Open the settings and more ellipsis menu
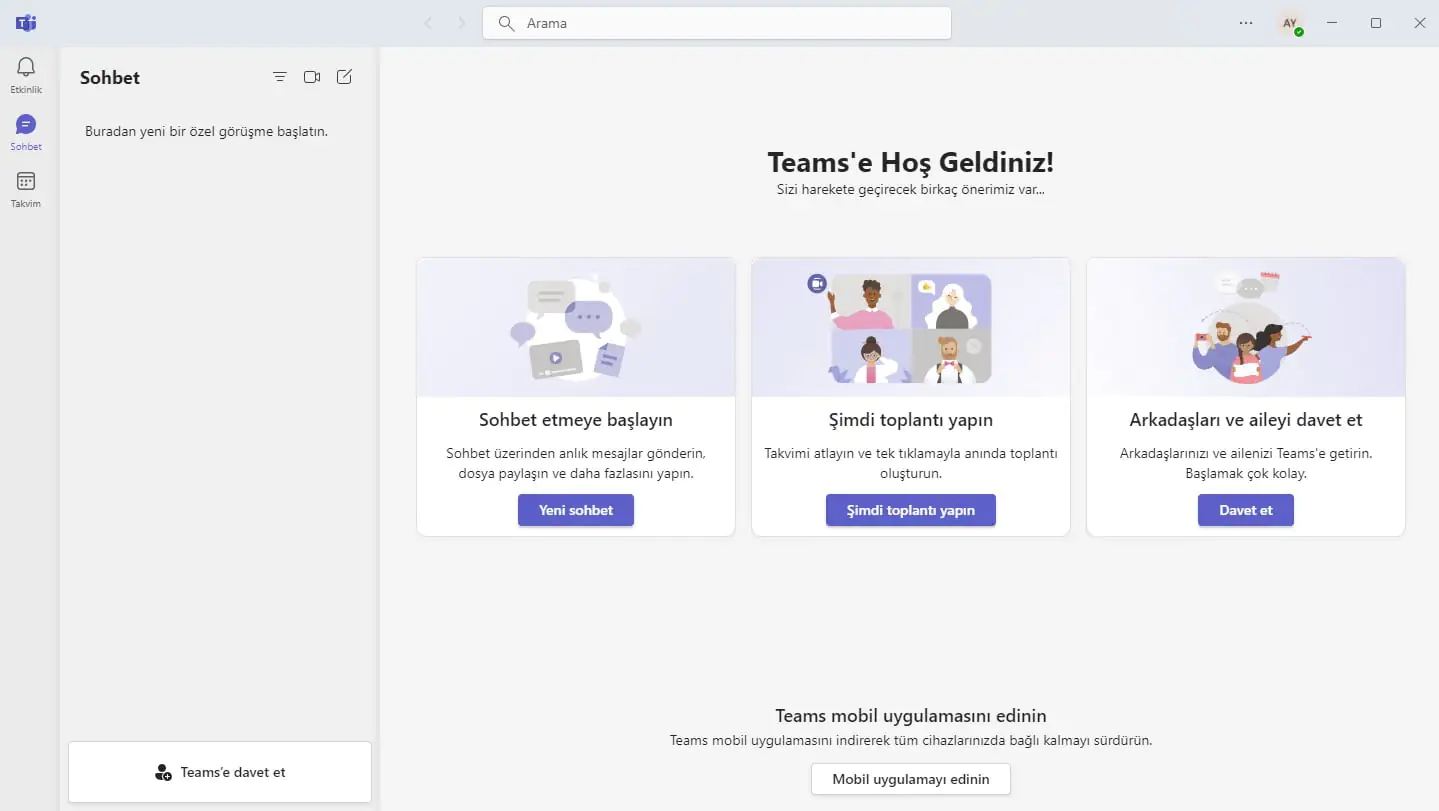 [x=1246, y=23]
